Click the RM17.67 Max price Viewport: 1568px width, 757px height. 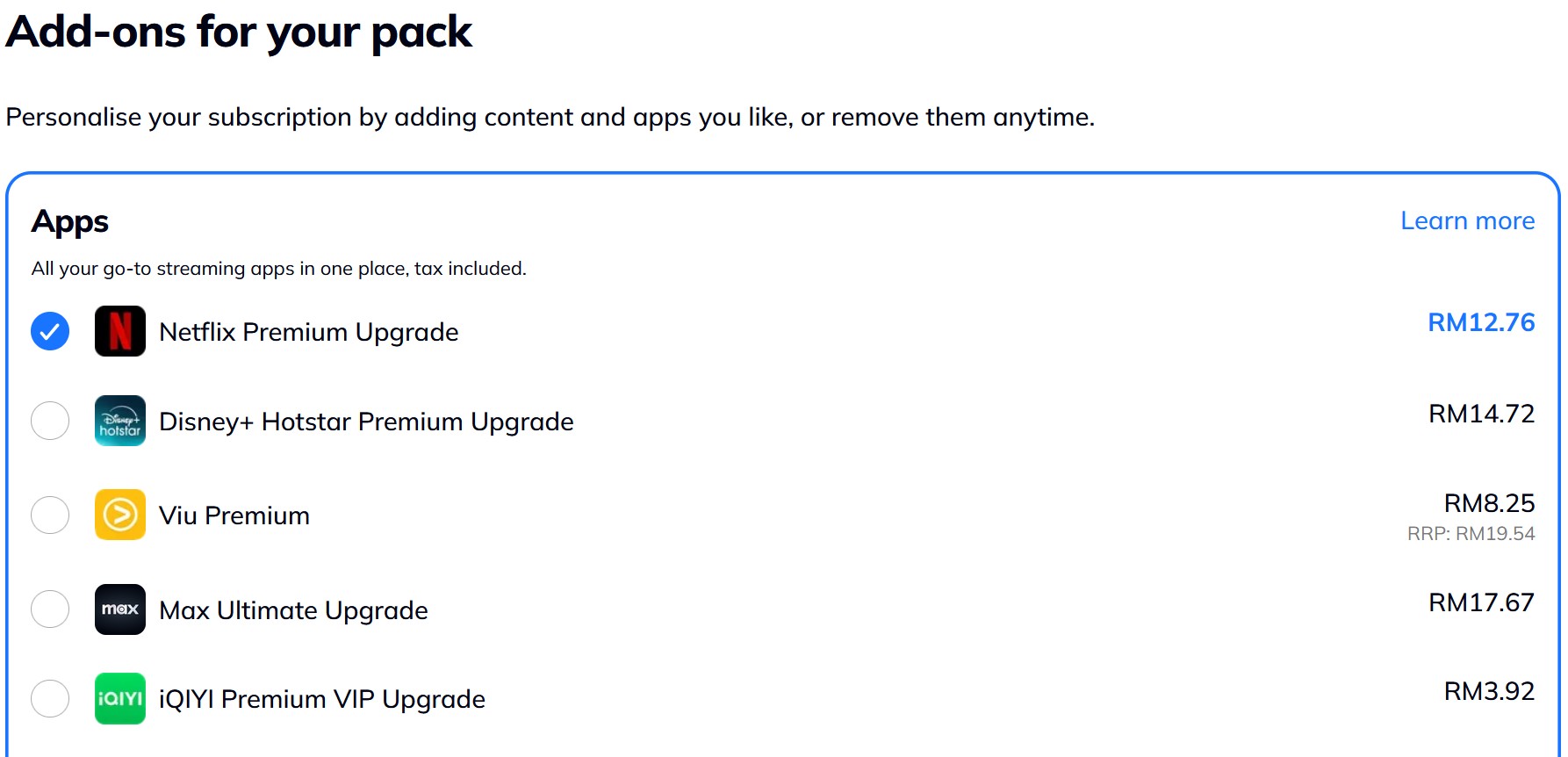click(x=1481, y=602)
